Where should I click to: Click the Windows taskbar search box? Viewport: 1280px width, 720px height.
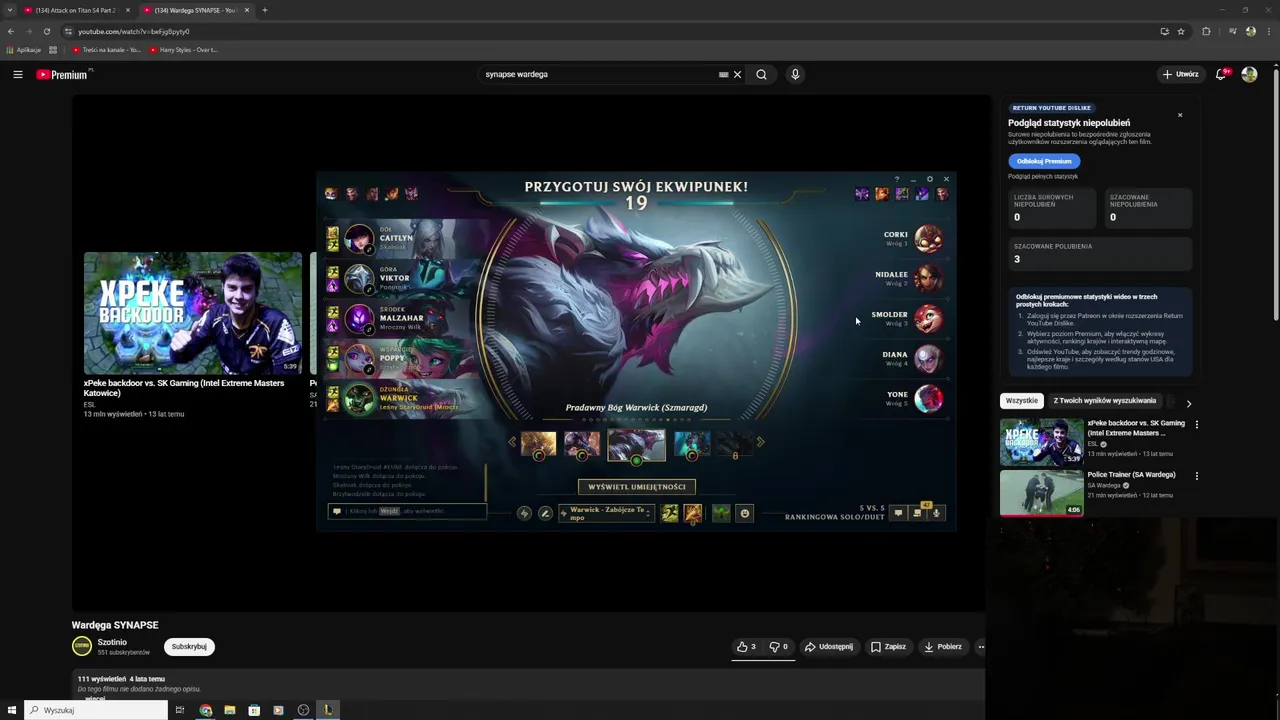pos(96,710)
